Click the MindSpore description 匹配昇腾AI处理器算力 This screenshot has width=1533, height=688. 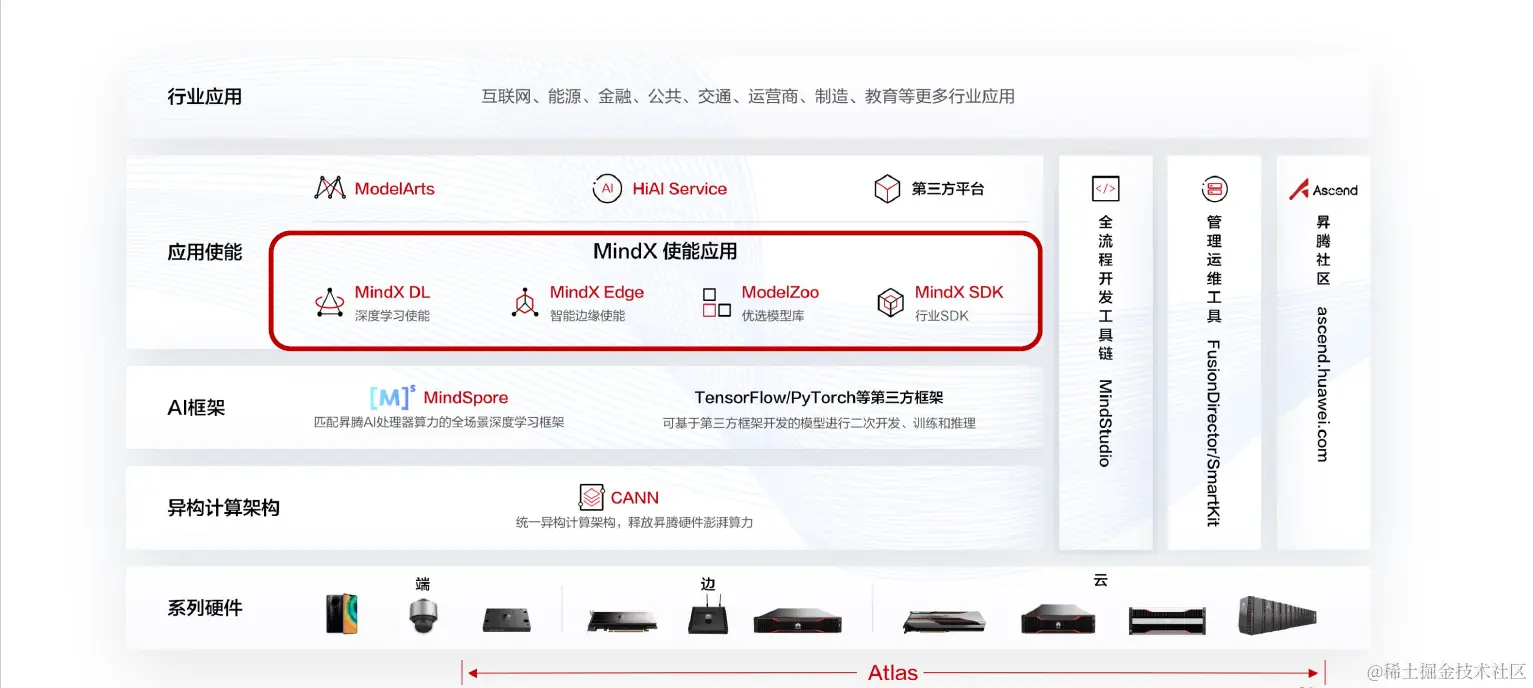439,422
